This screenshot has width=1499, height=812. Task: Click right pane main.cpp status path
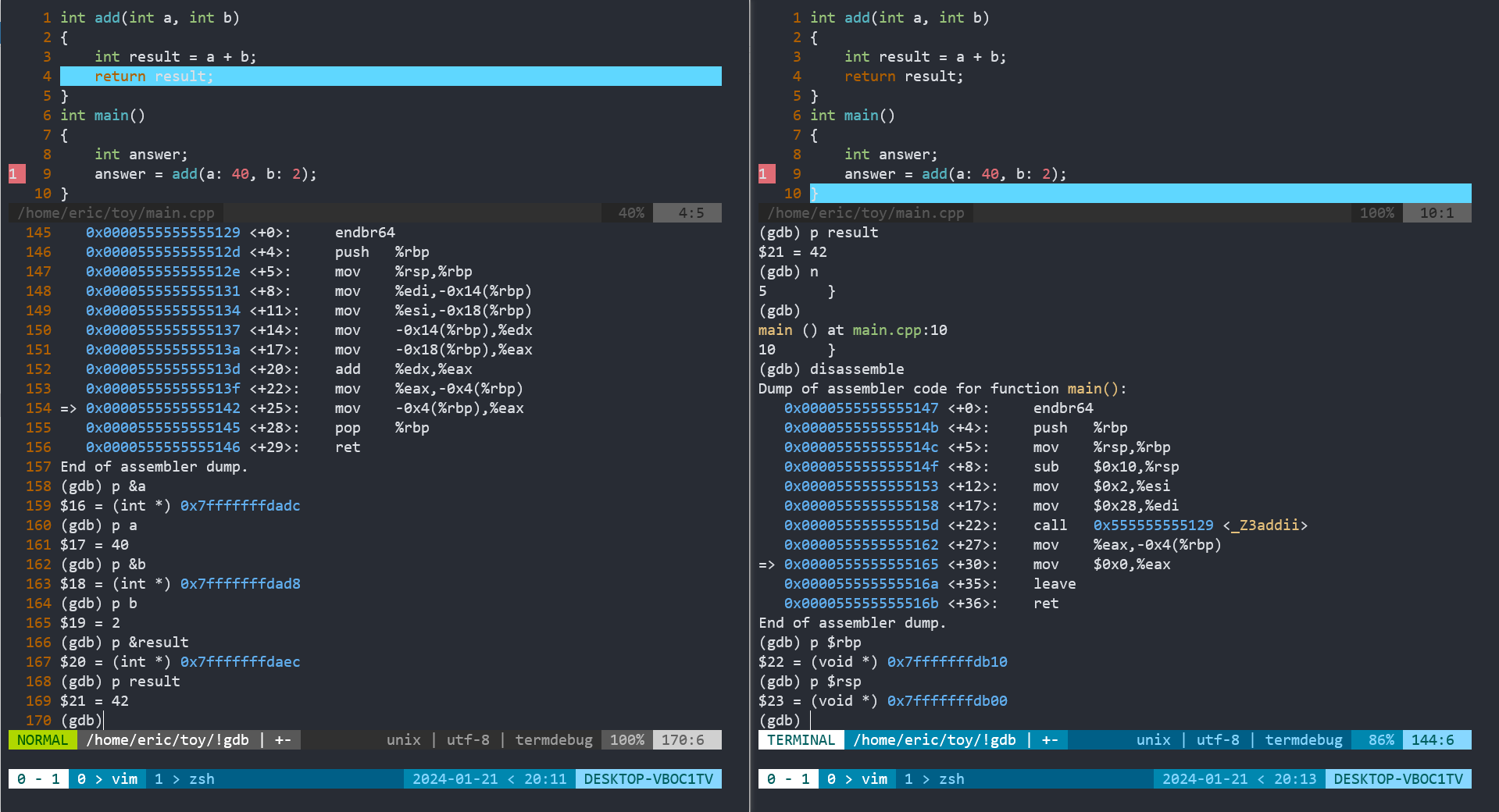[865, 213]
